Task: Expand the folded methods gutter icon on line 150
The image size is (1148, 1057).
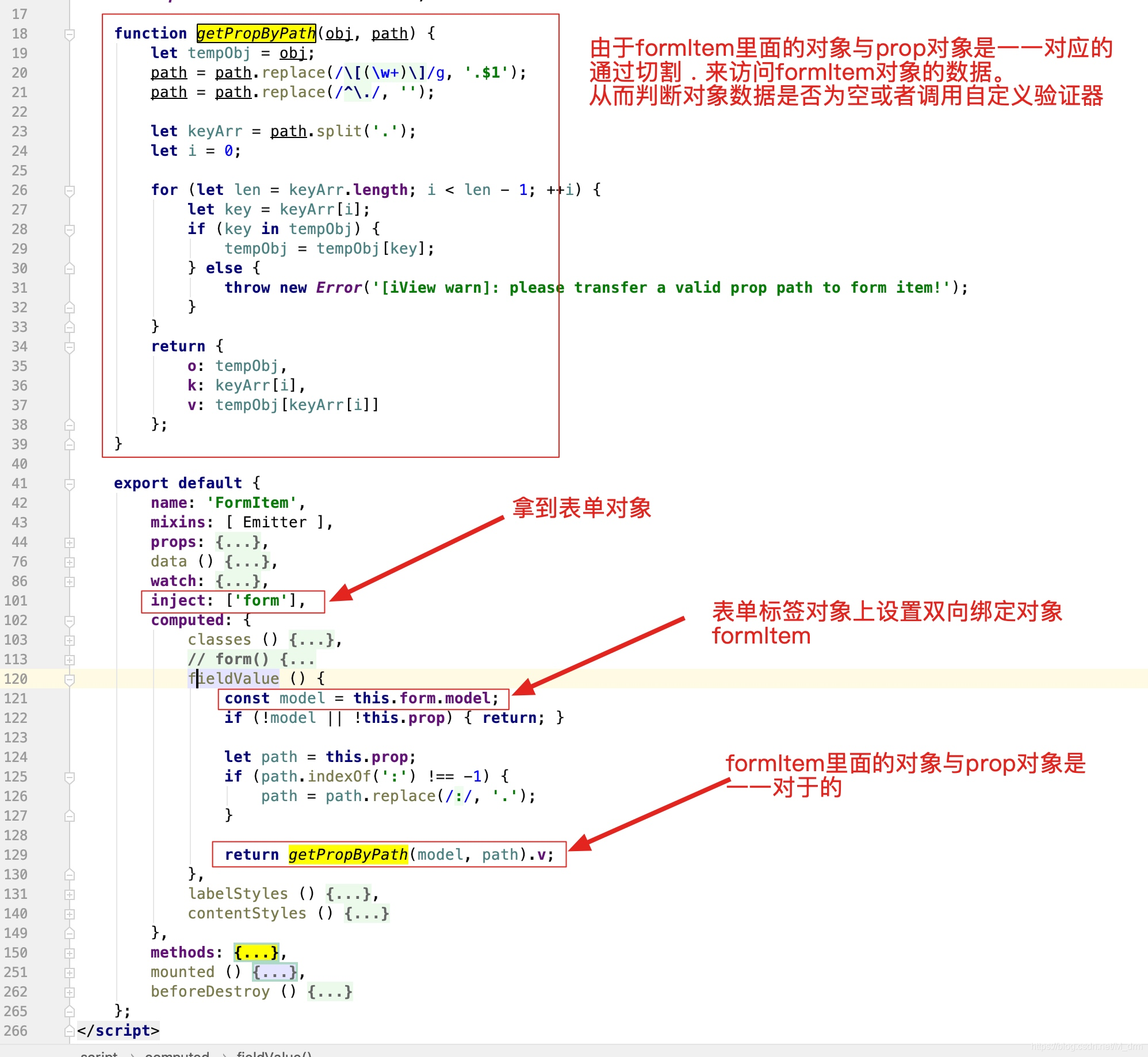Action: pyautogui.click(x=70, y=953)
